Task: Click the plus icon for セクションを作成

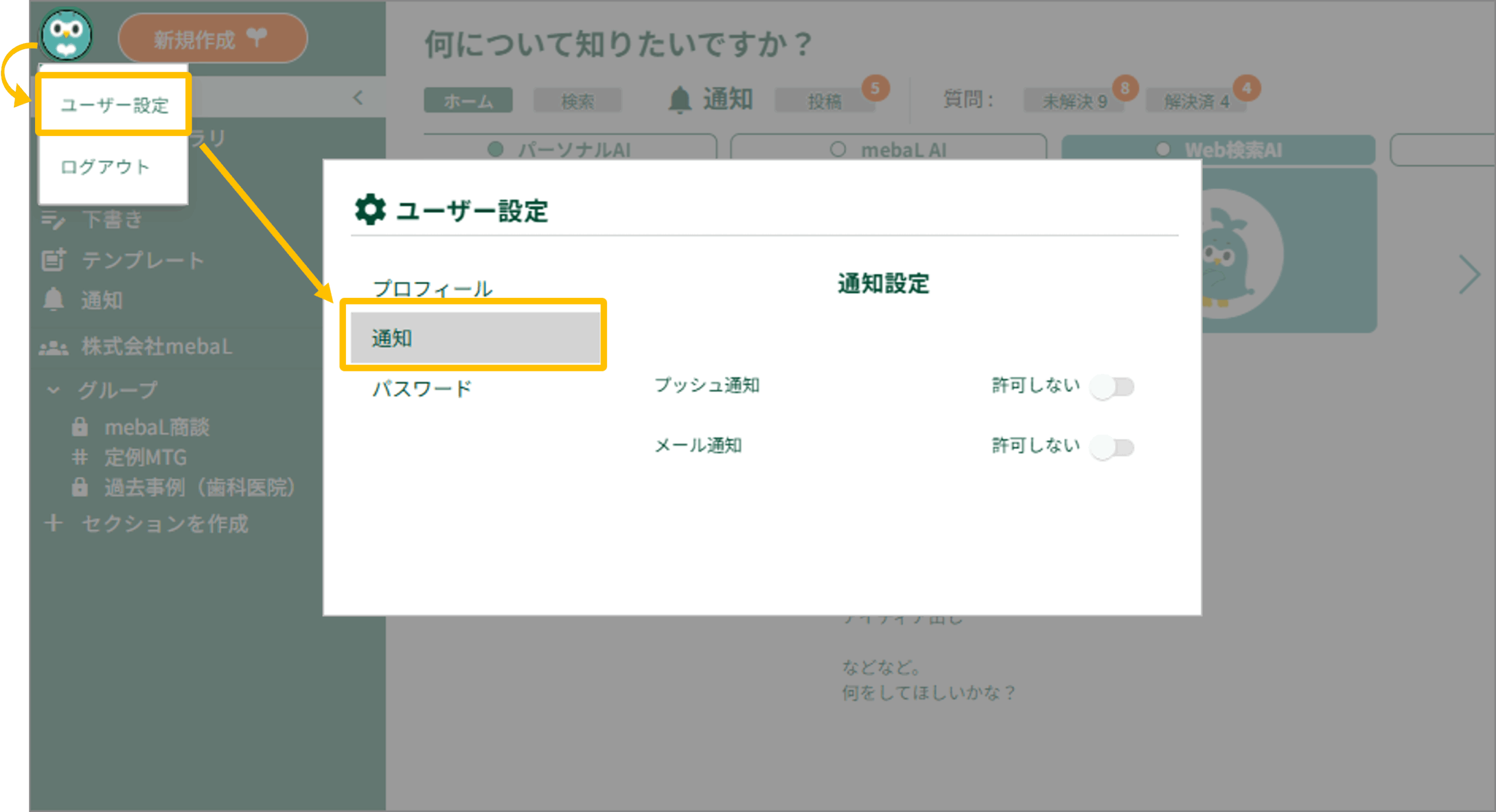Action: pos(54,523)
